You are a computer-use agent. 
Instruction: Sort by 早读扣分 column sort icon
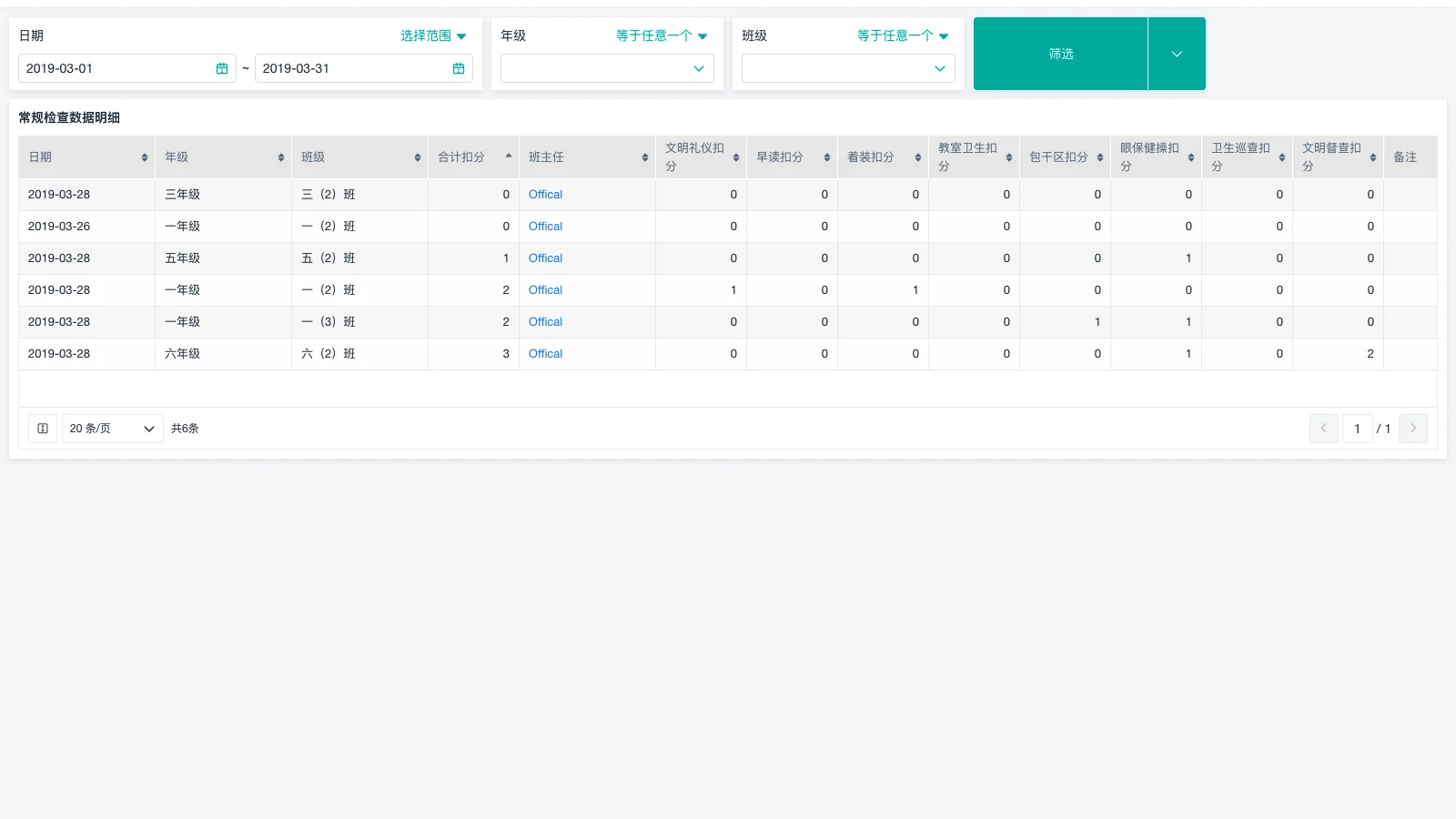point(827,157)
